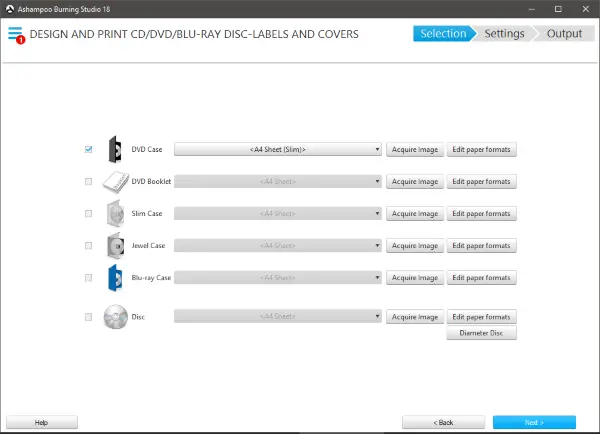Expand the Jewel Case paper format dropdown

point(278,246)
